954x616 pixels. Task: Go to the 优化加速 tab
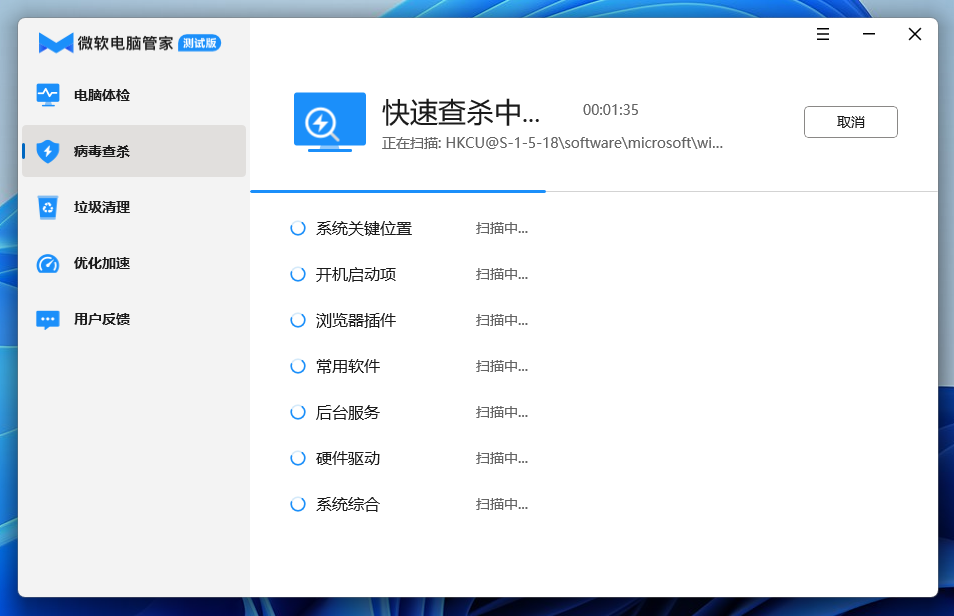point(134,263)
